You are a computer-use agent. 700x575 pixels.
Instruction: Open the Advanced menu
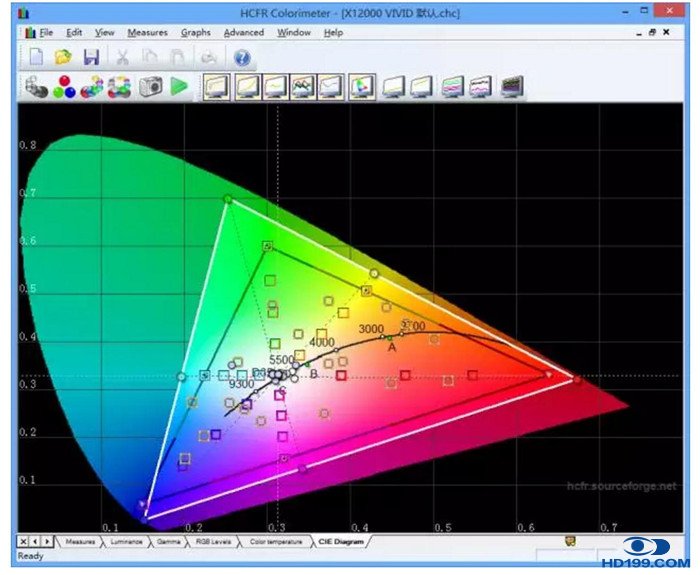click(x=243, y=32)
